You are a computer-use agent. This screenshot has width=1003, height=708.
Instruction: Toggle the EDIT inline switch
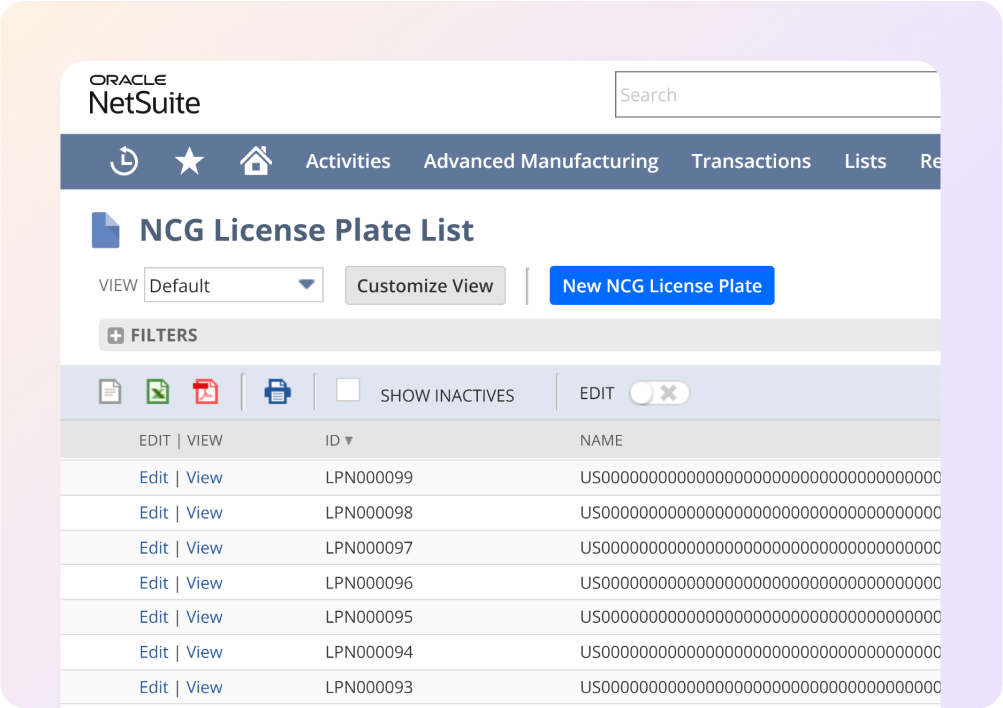tap(659, 393)
